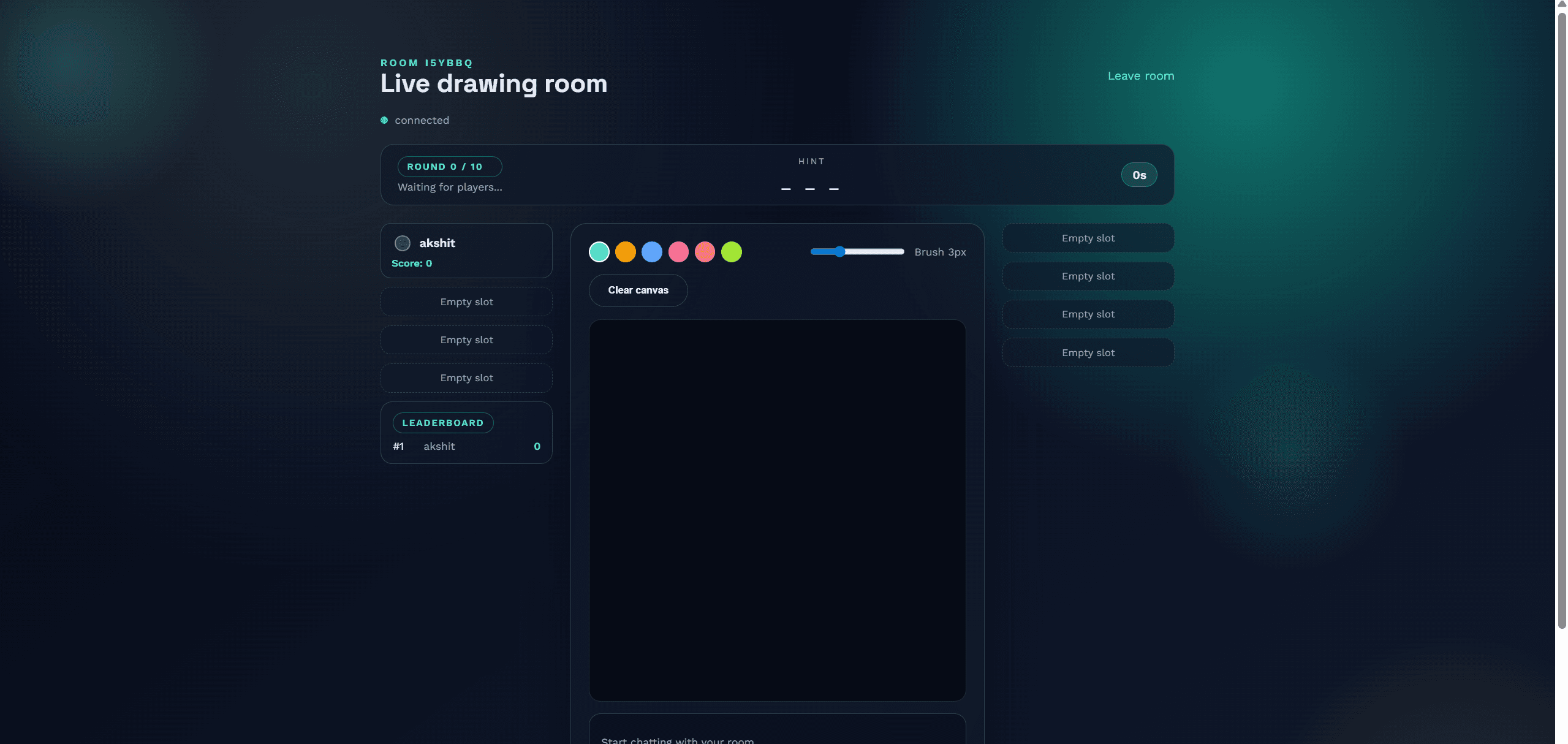1568x744 pixels.
Task: Click the Leave room link
Action: pyautogui.click(x=1140, y=75)
